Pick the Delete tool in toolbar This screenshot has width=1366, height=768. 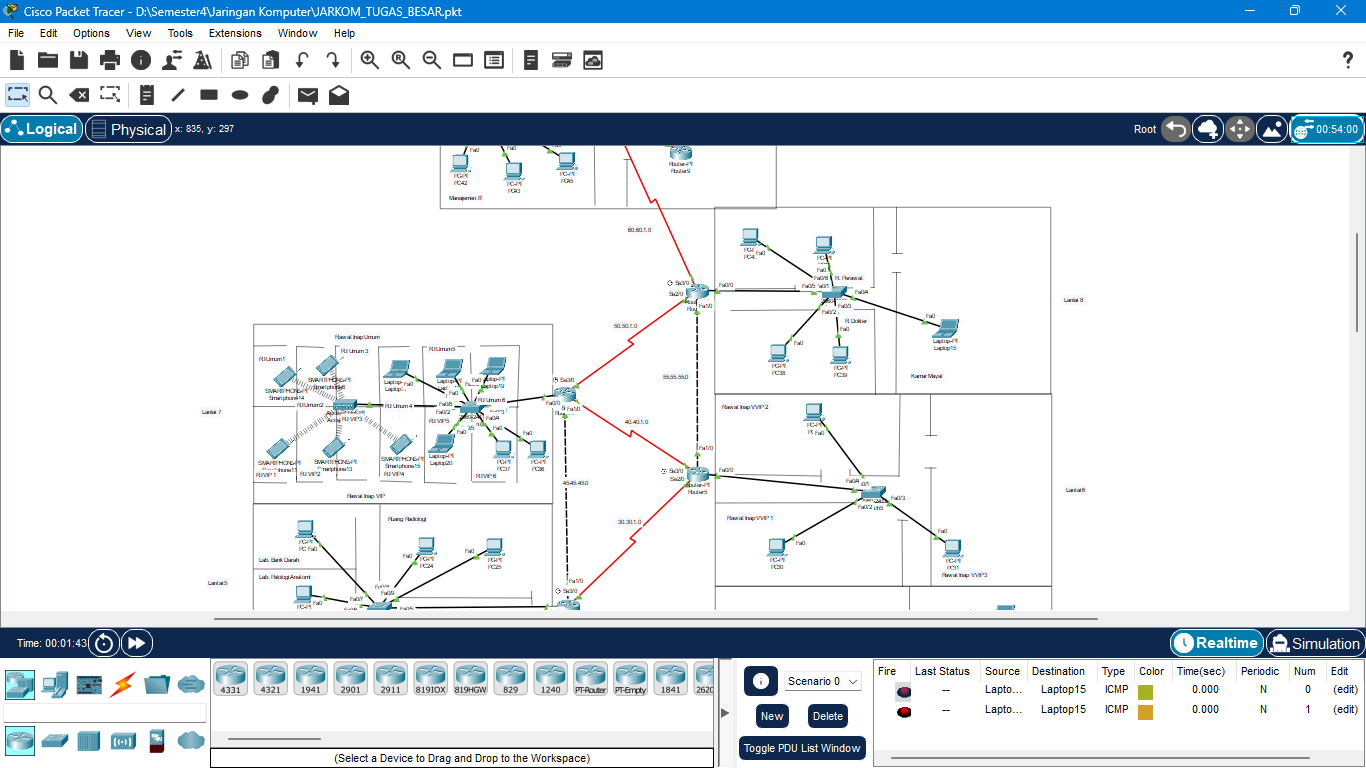point(78,95)
